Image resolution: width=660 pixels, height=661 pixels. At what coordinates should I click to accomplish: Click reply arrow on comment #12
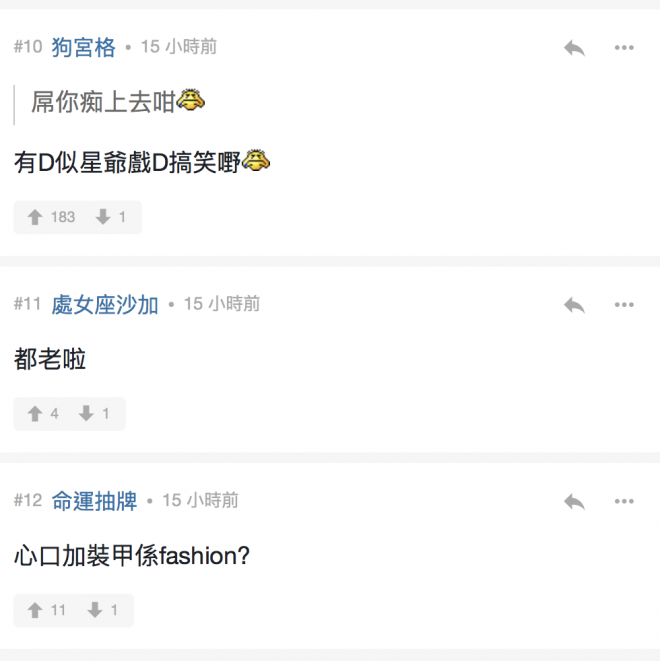point(574,501)
